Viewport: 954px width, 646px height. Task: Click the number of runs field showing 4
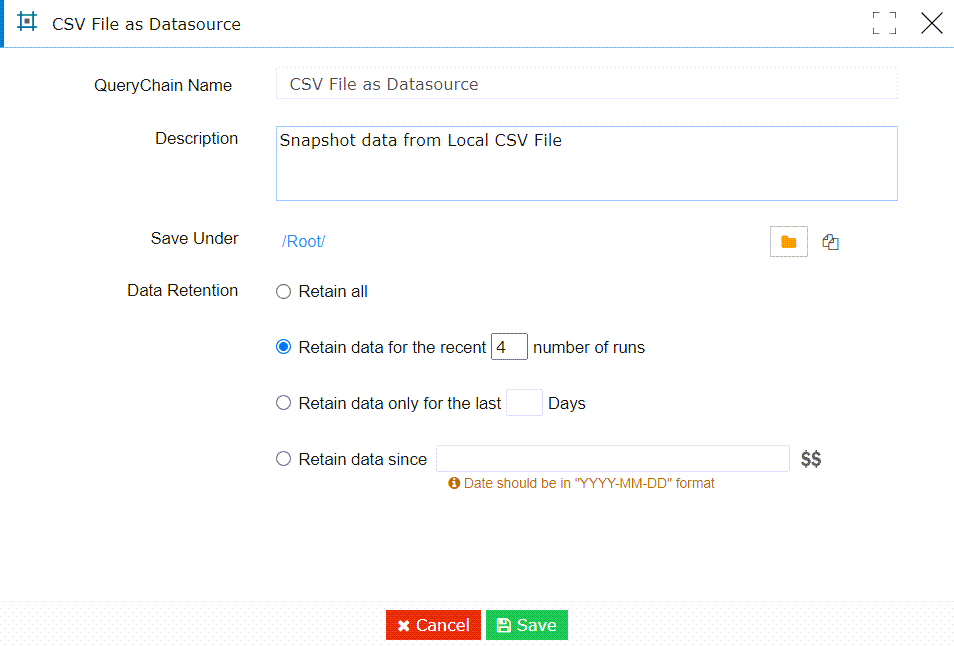click(x=508, y=346)
